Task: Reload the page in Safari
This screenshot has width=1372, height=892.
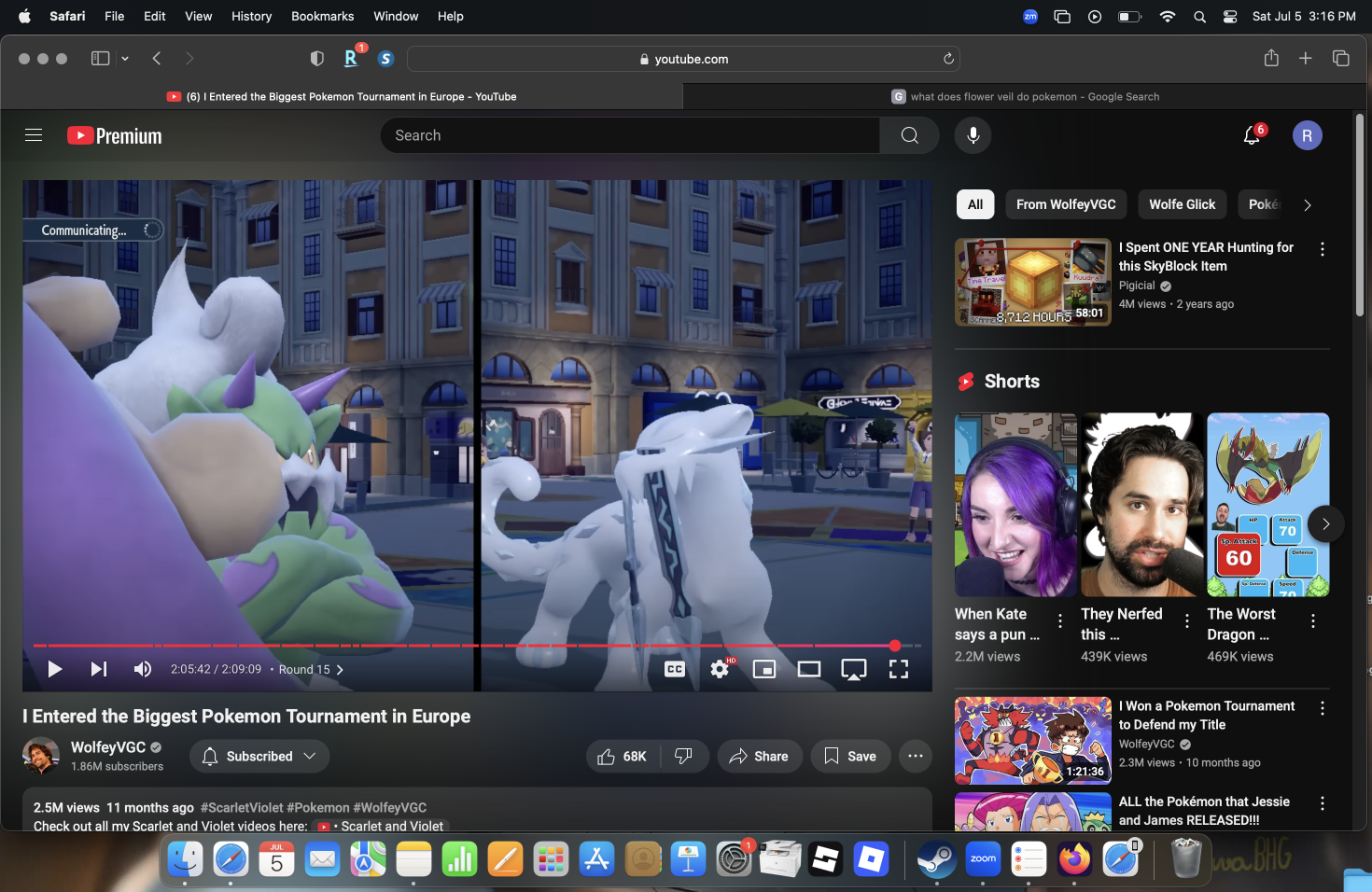Action: [x=948, y=59]
